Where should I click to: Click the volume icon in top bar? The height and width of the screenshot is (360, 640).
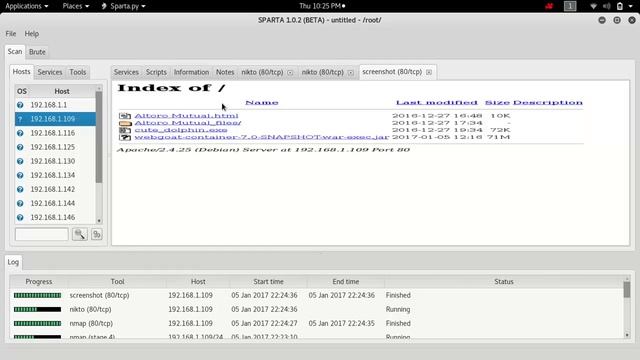click(607, 6)
